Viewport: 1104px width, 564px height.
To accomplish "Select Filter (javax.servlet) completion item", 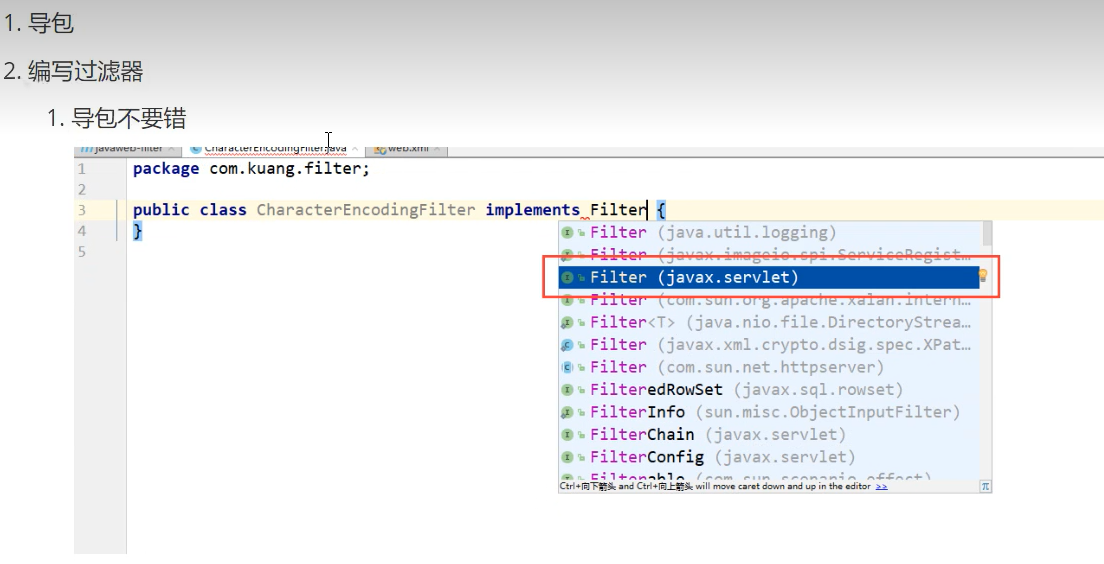I will [x=769, y=277].
